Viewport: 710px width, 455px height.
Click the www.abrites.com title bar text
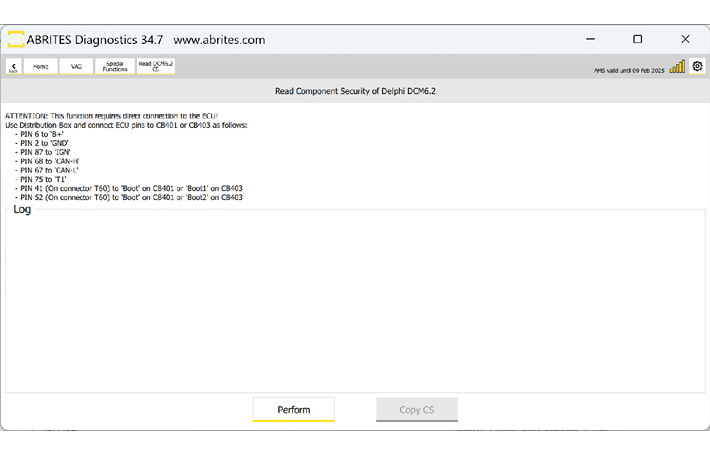pos(219,40)
